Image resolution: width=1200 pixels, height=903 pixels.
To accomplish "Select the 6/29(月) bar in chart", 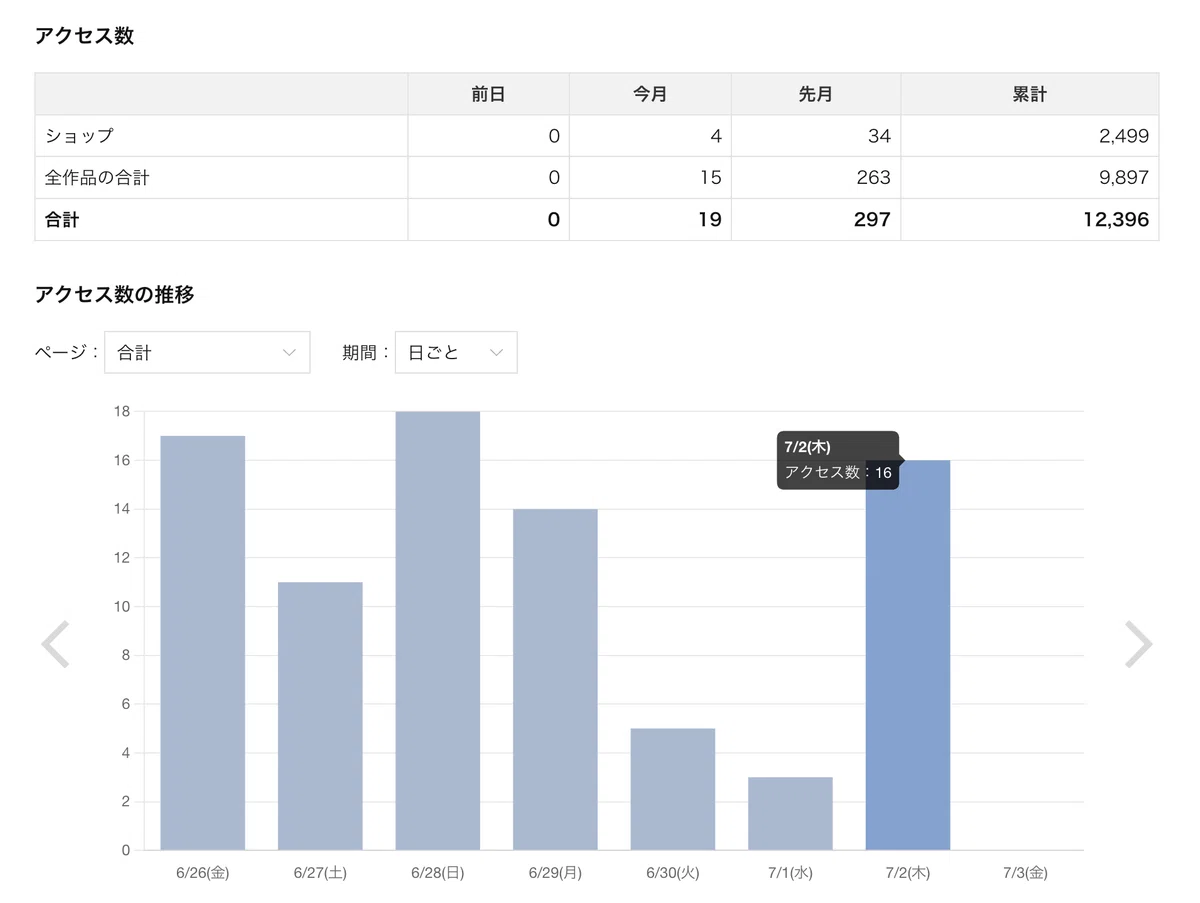I will [555, 680].
